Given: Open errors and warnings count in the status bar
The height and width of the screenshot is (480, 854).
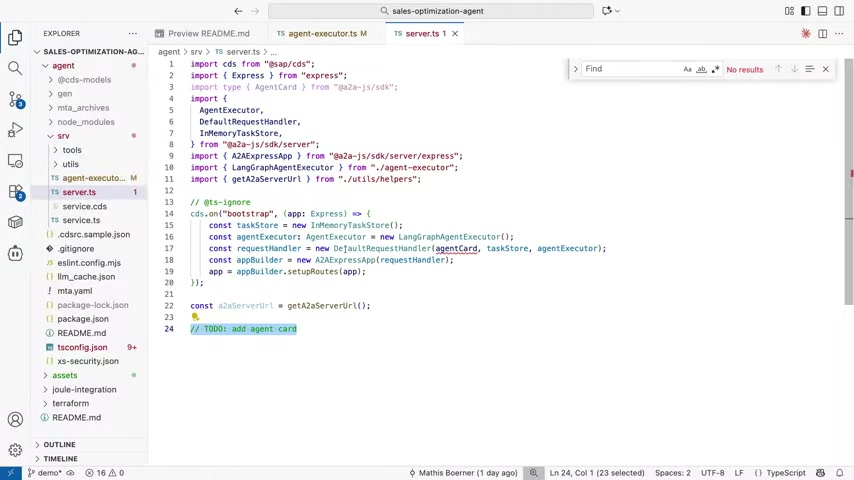Looking at the screenshot, I should [x=105, y=473].
